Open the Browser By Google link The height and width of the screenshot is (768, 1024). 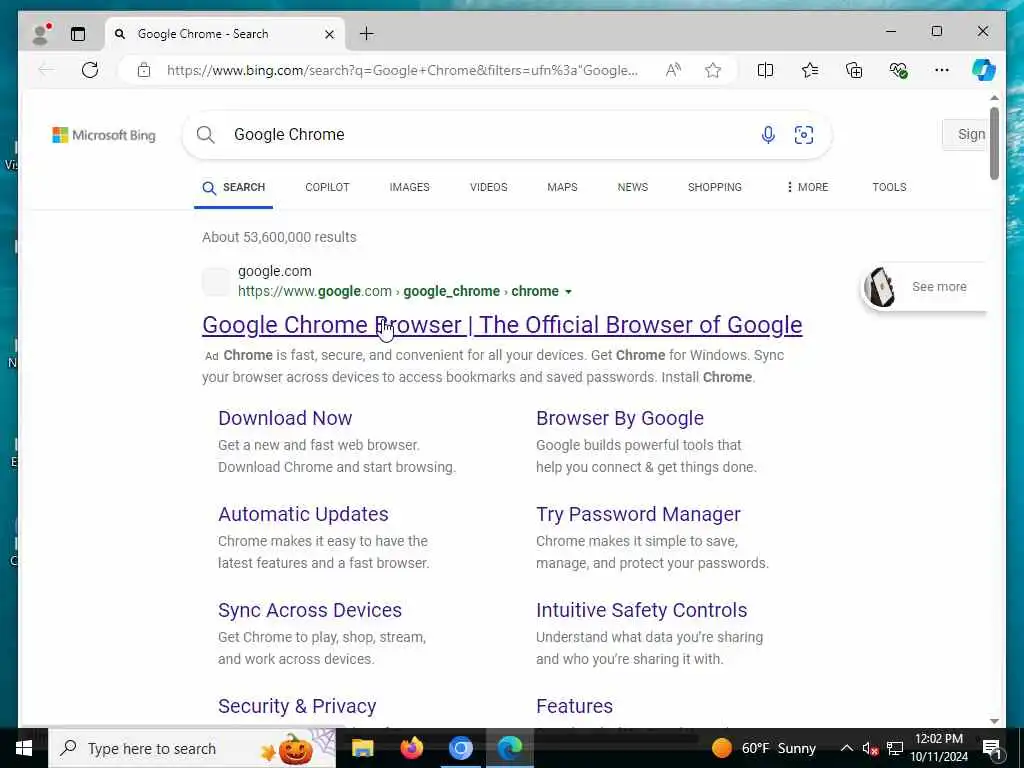click(x=620, y=418)
